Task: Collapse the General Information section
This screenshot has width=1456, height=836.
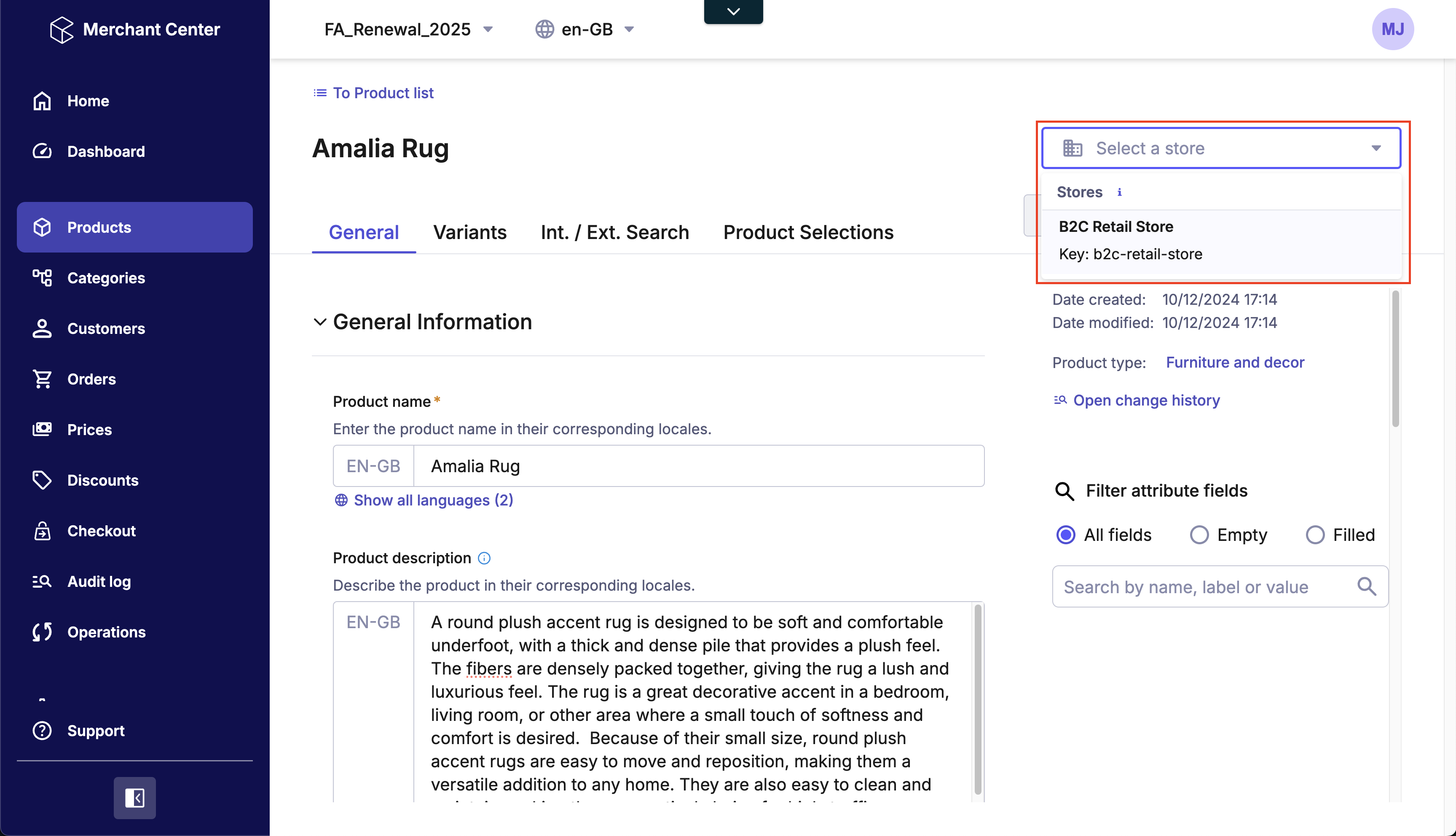Action: click(x=320, y=322)
